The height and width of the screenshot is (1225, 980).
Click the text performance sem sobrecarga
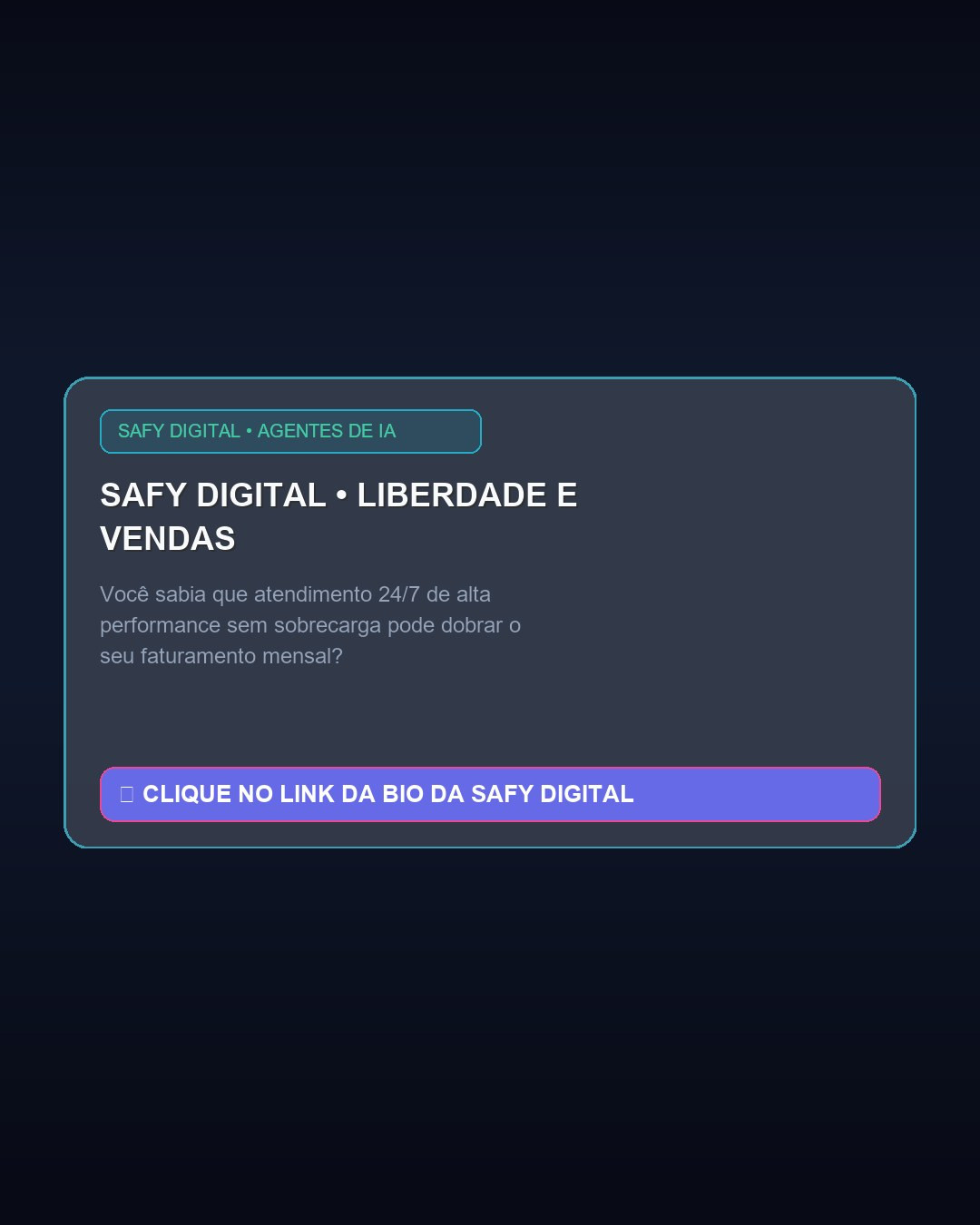point(240,625)
